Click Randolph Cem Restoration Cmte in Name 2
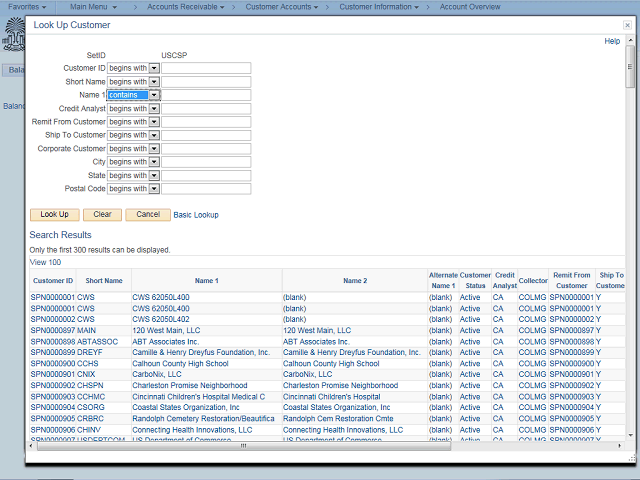The width and height of the screenshot is (640, 480). pos(338,418)
